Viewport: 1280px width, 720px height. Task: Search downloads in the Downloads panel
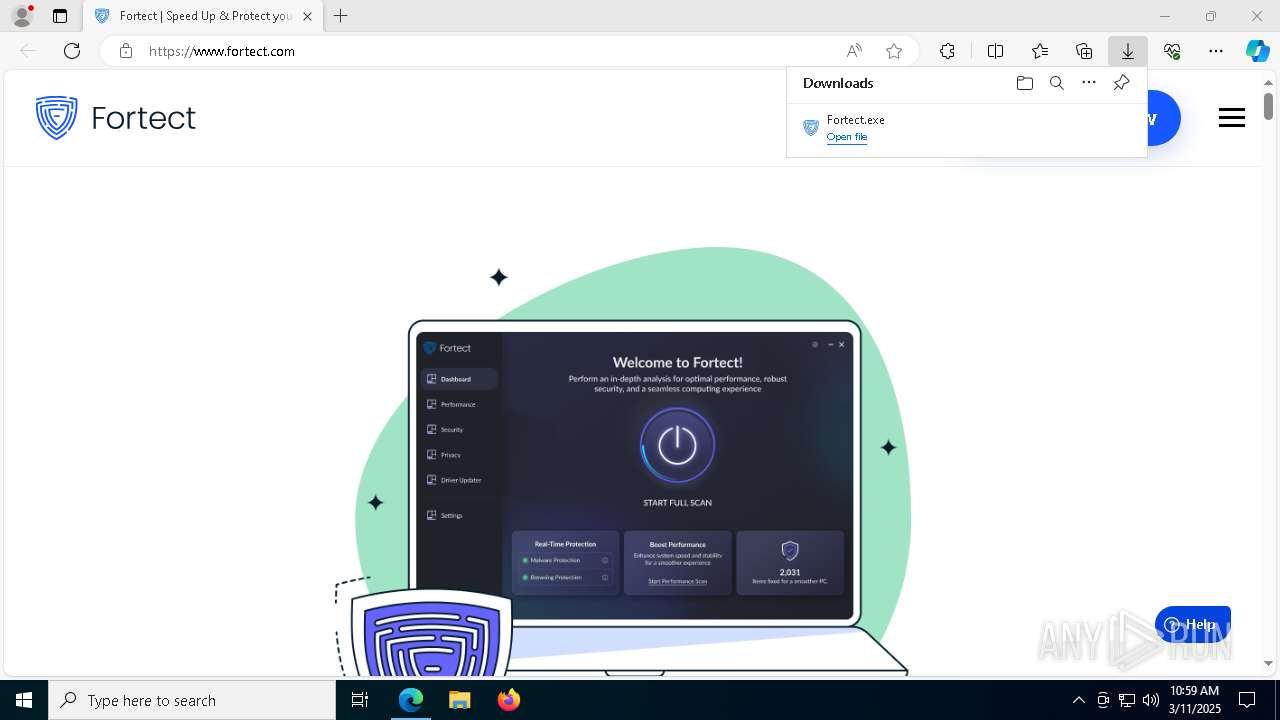pos(1056,83)
